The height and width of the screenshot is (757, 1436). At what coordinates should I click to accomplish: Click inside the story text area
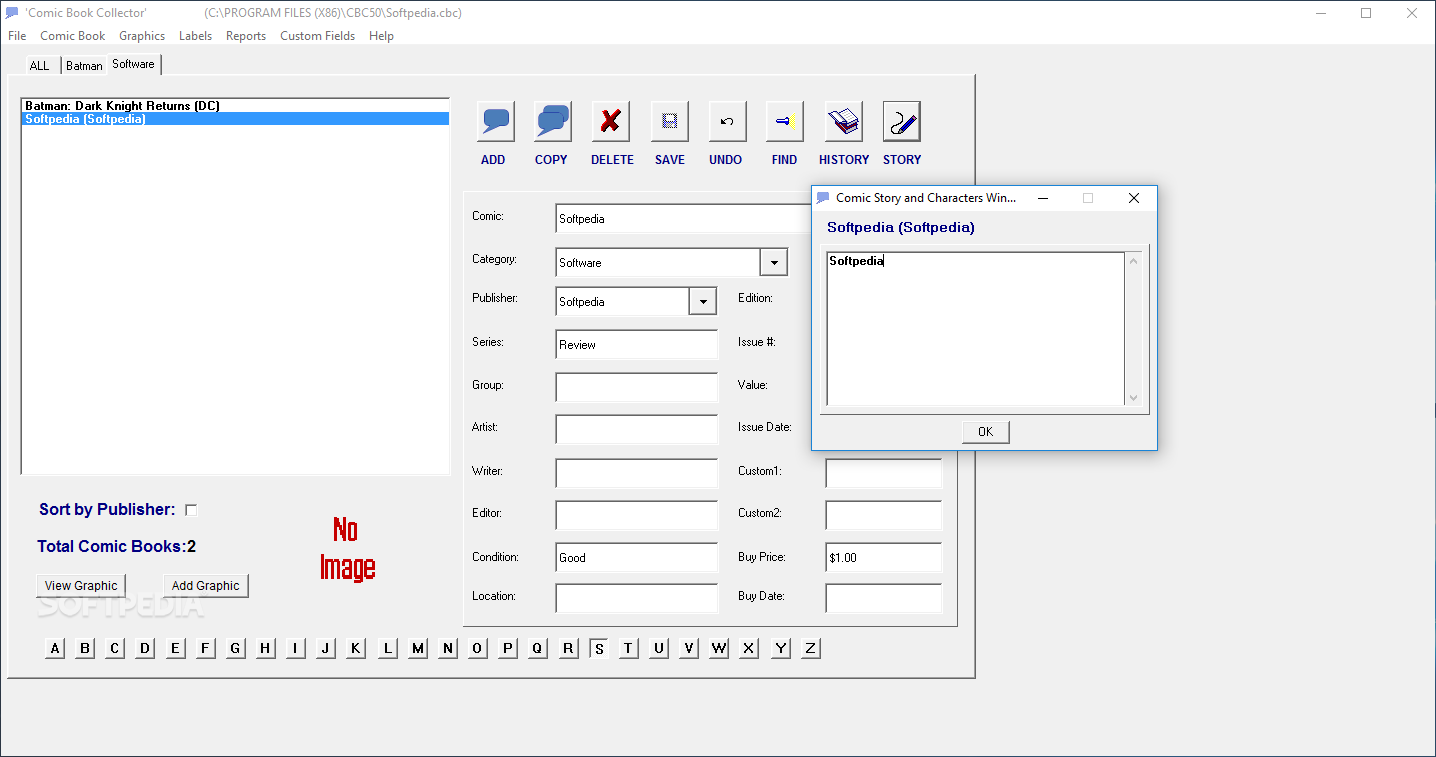[976, 329]
